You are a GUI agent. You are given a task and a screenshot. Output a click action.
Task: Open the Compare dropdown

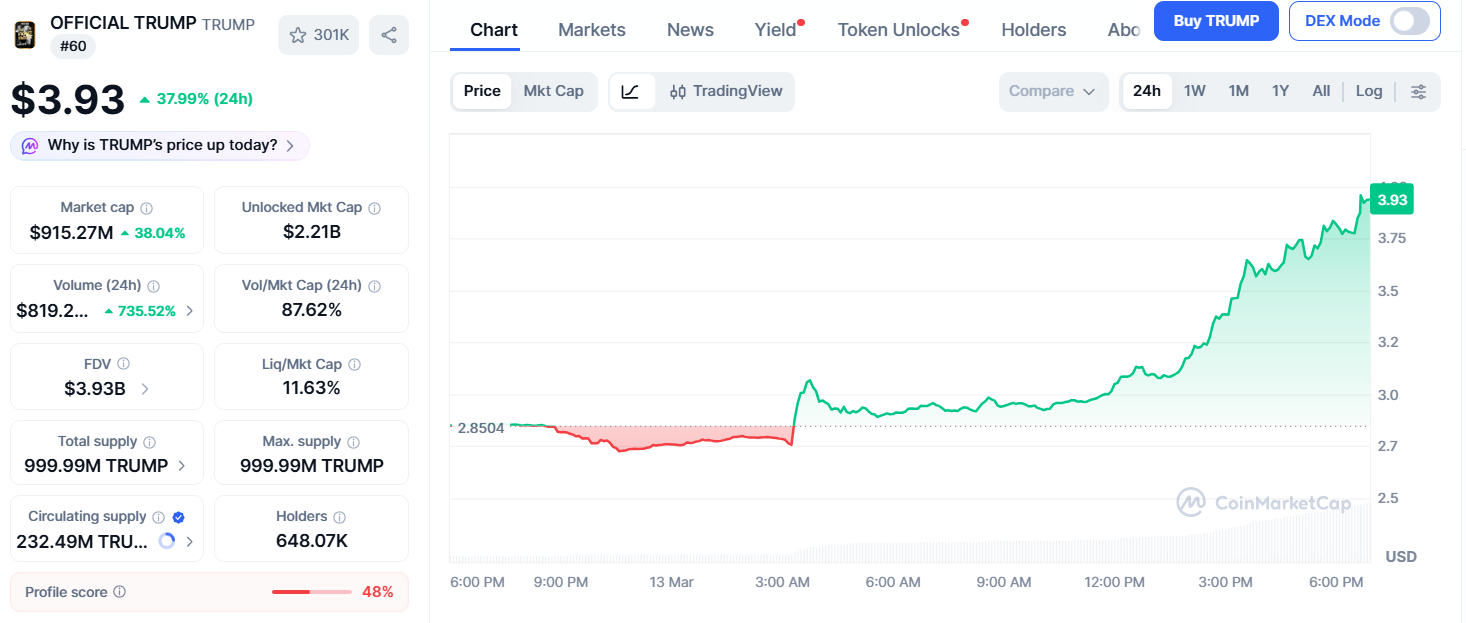pos(1053,91)
